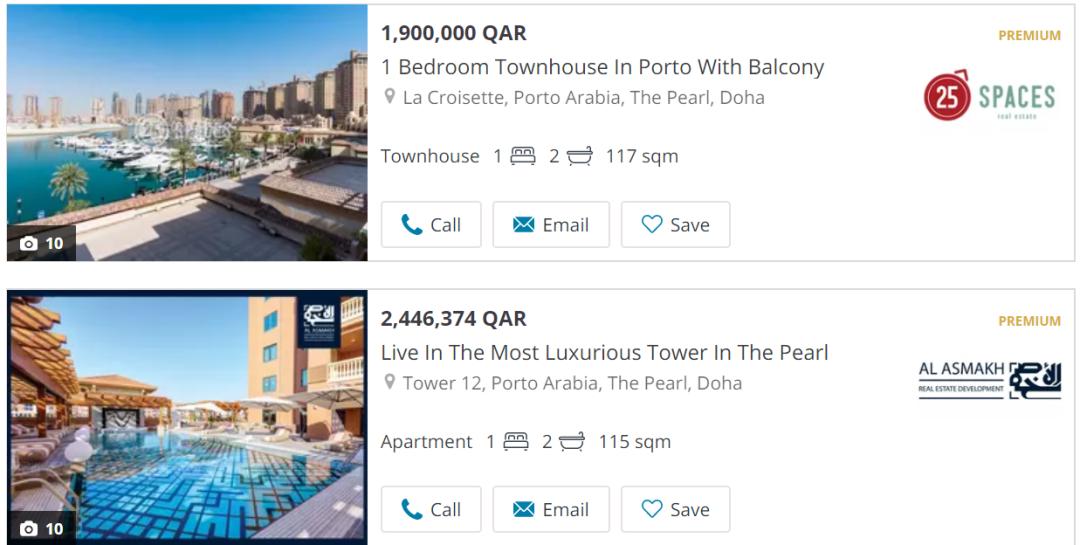
Task: View the pool apartment photo
Action: [187, 415]
